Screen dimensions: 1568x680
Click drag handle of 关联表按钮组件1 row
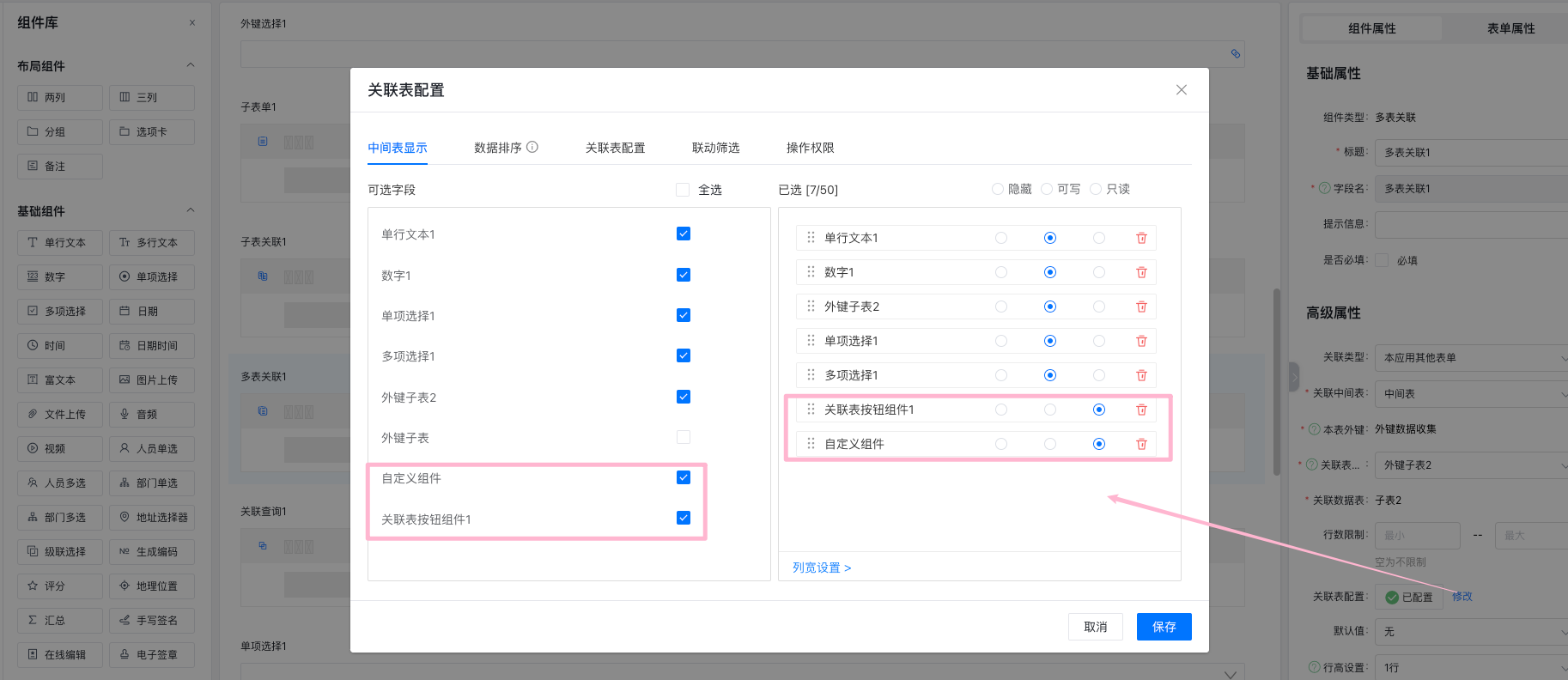click(x=811, y=410)
